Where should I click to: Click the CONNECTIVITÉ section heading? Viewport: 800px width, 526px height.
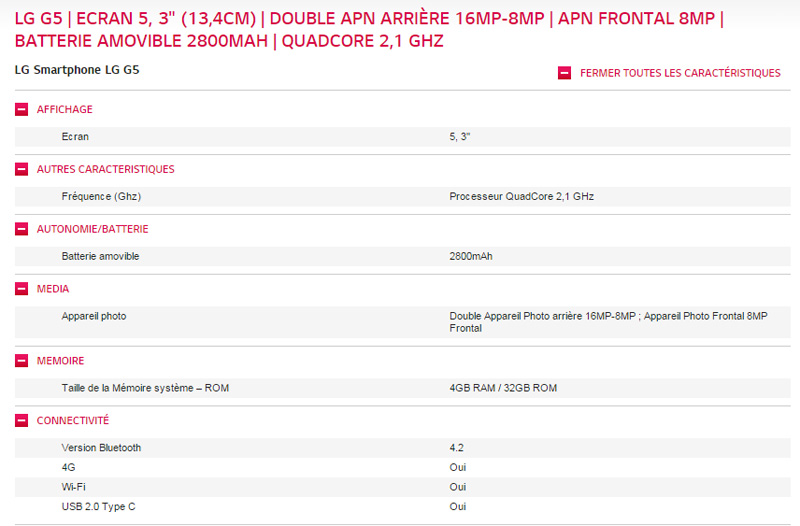73,420
